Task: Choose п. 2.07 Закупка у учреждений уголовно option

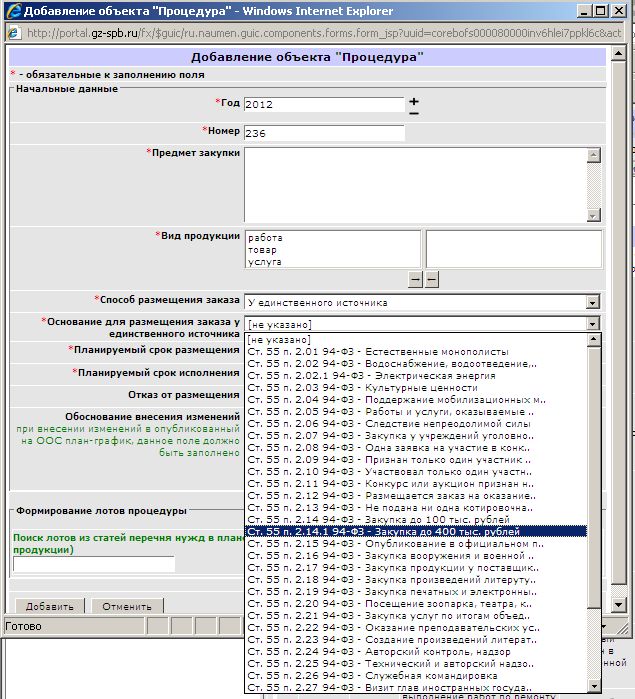Action: tap(416, 436)
